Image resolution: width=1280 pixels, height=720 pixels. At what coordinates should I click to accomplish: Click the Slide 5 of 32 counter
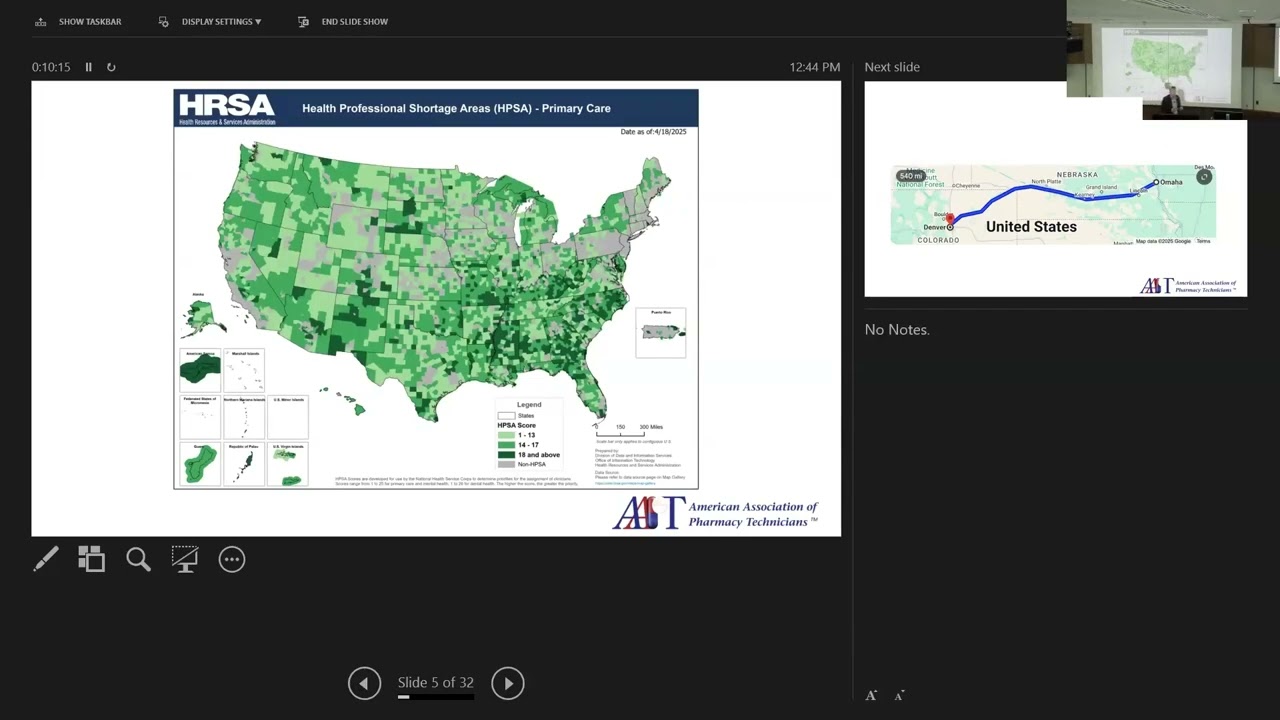point(436,682)
